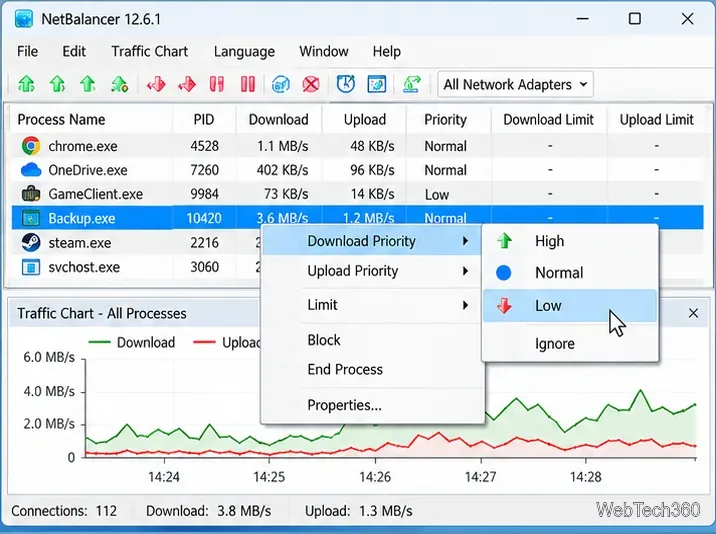This screenshot has width=716, height=534.
Task: Click the Chrome icon in the process list
Action: (x=31, y=146)
